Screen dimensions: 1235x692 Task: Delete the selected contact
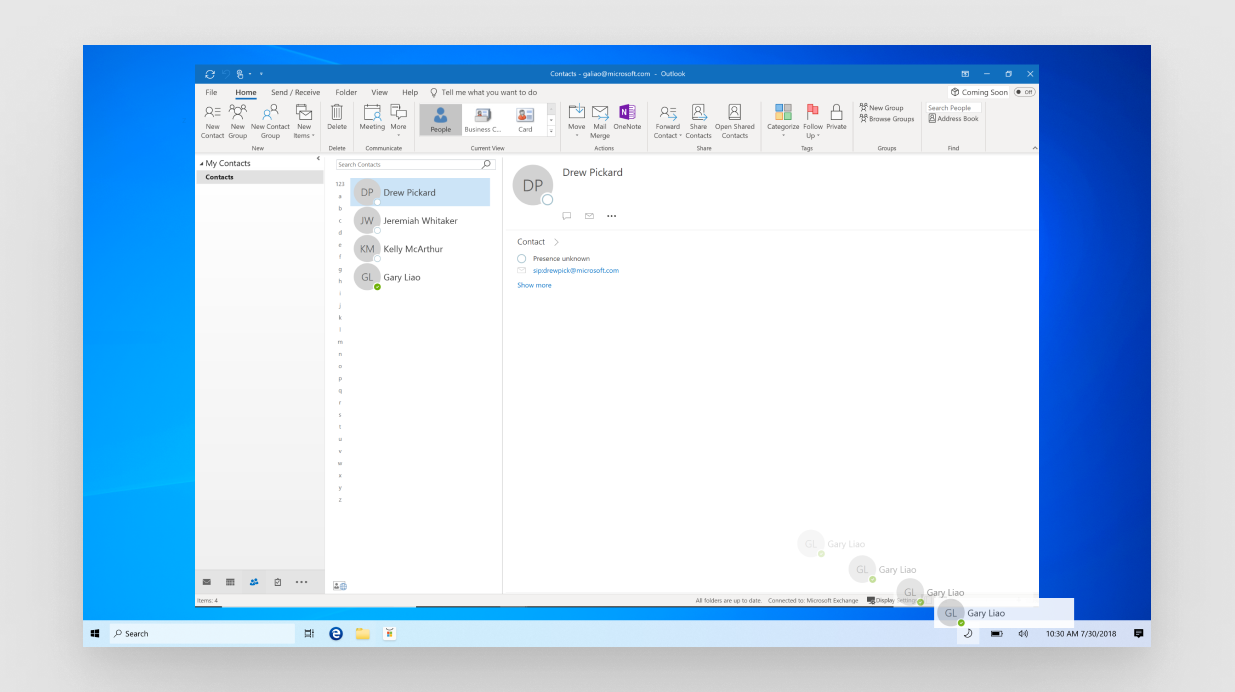[x=337, y=117]
